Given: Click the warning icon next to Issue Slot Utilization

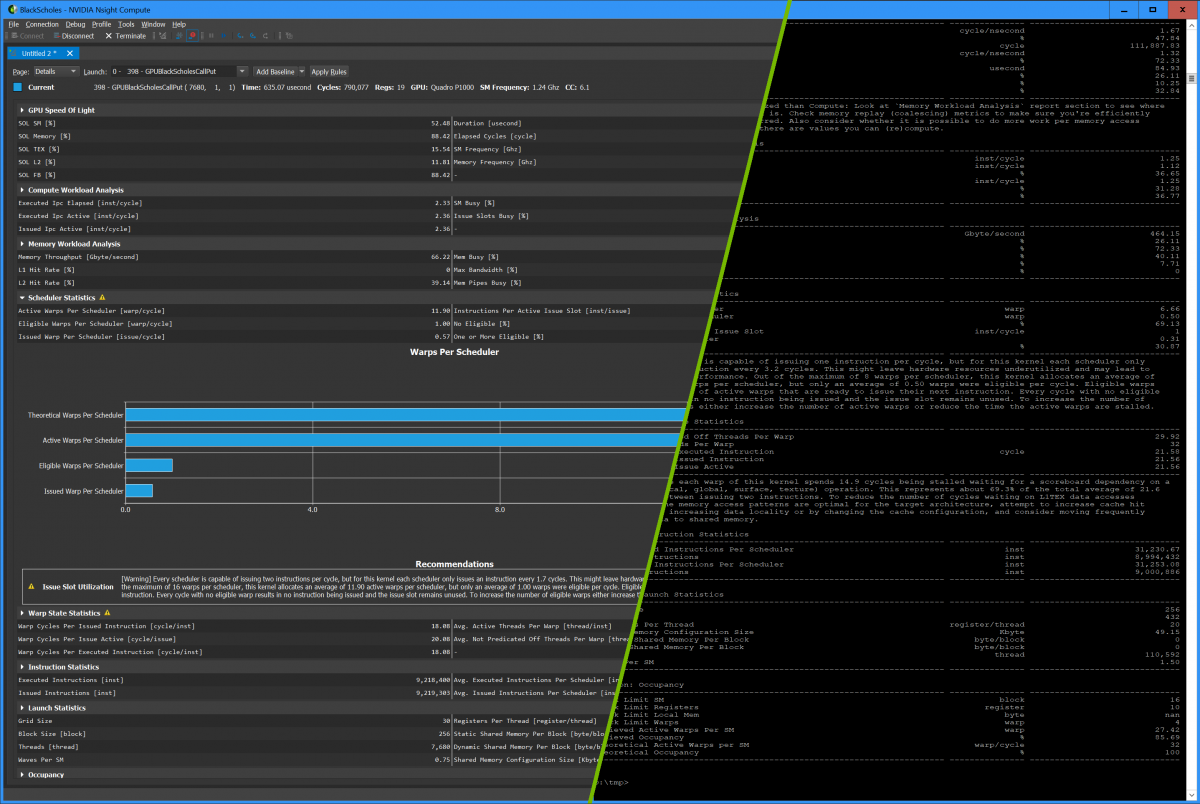Looking at the screenshot, I should 31,587.
